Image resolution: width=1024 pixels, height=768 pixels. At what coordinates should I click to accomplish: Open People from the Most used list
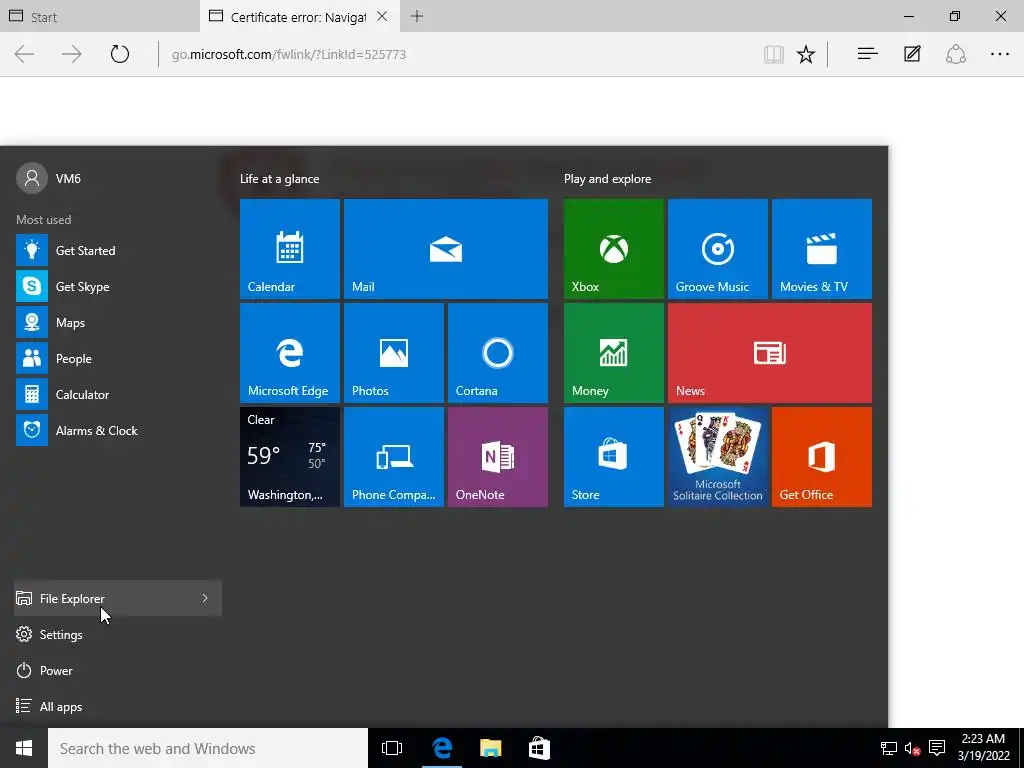coord(118,359)
